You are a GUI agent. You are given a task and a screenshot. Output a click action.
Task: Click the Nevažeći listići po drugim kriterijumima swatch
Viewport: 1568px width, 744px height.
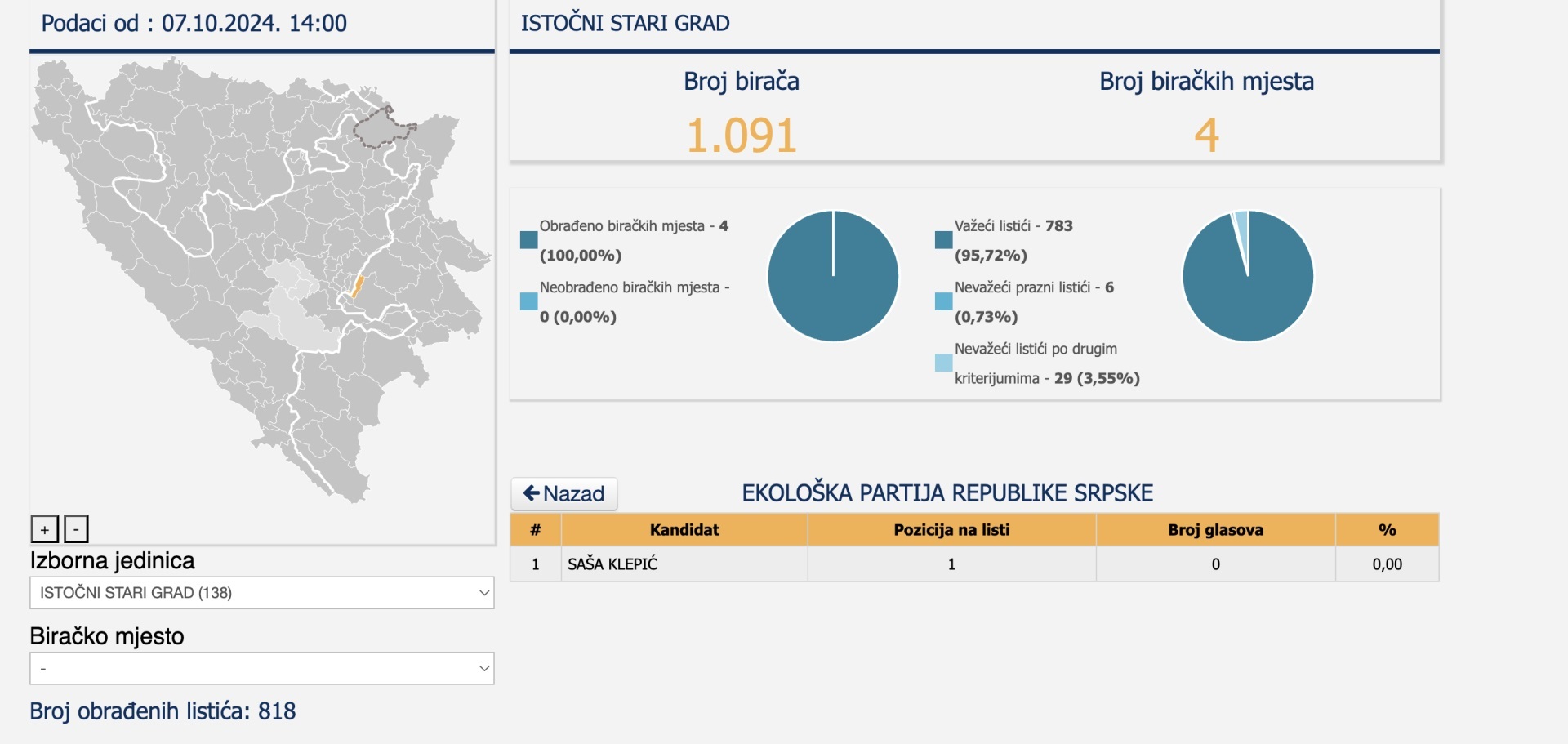(943, 363)
